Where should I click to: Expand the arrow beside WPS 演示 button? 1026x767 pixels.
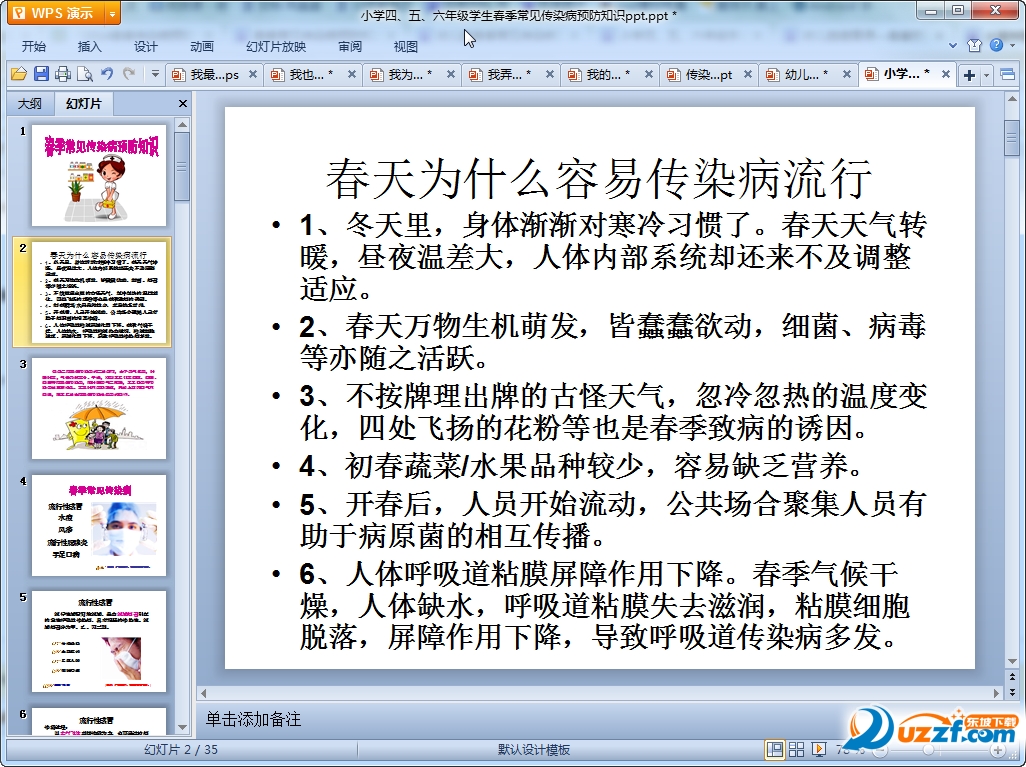coord(113,13)
